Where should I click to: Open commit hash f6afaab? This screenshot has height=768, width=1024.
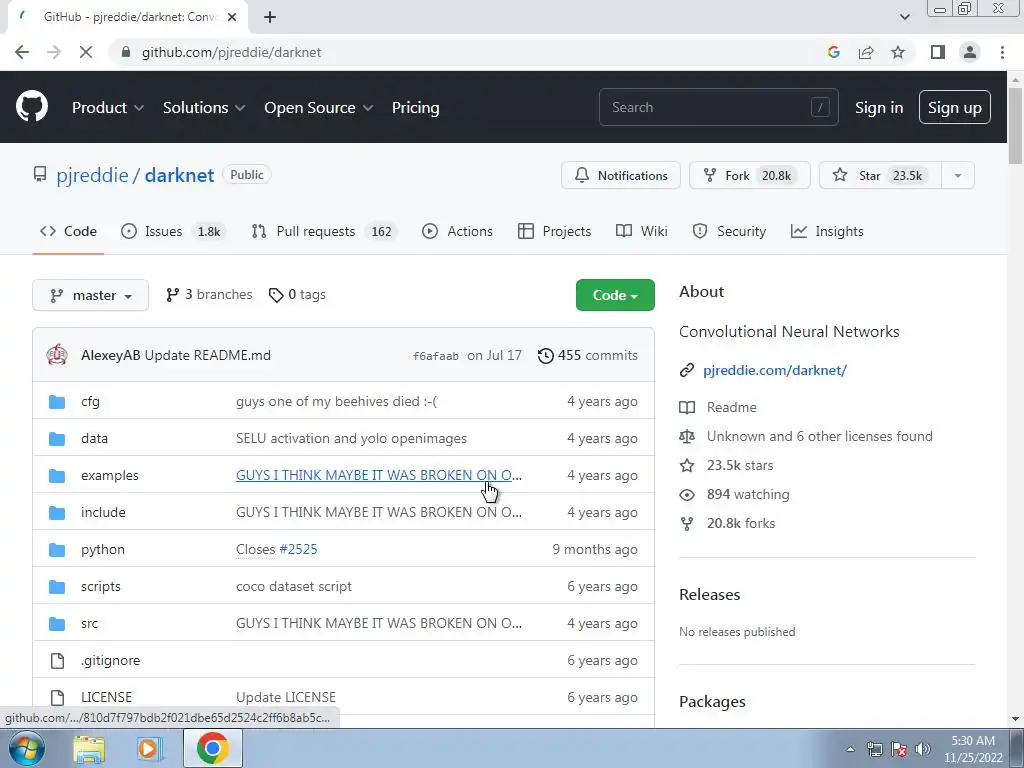pyautogui.click(x=436, y=356)
